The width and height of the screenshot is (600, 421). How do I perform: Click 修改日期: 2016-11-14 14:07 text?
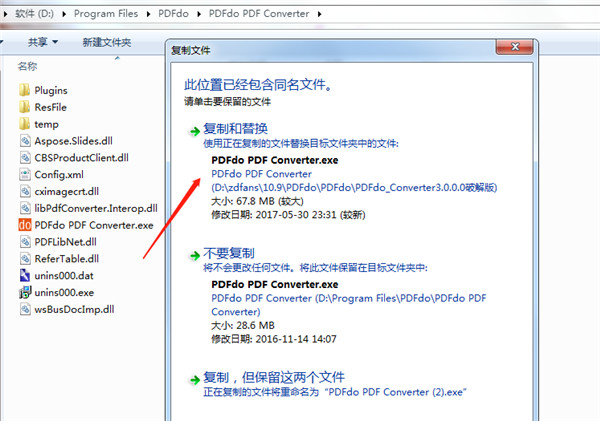coord(274,339)
